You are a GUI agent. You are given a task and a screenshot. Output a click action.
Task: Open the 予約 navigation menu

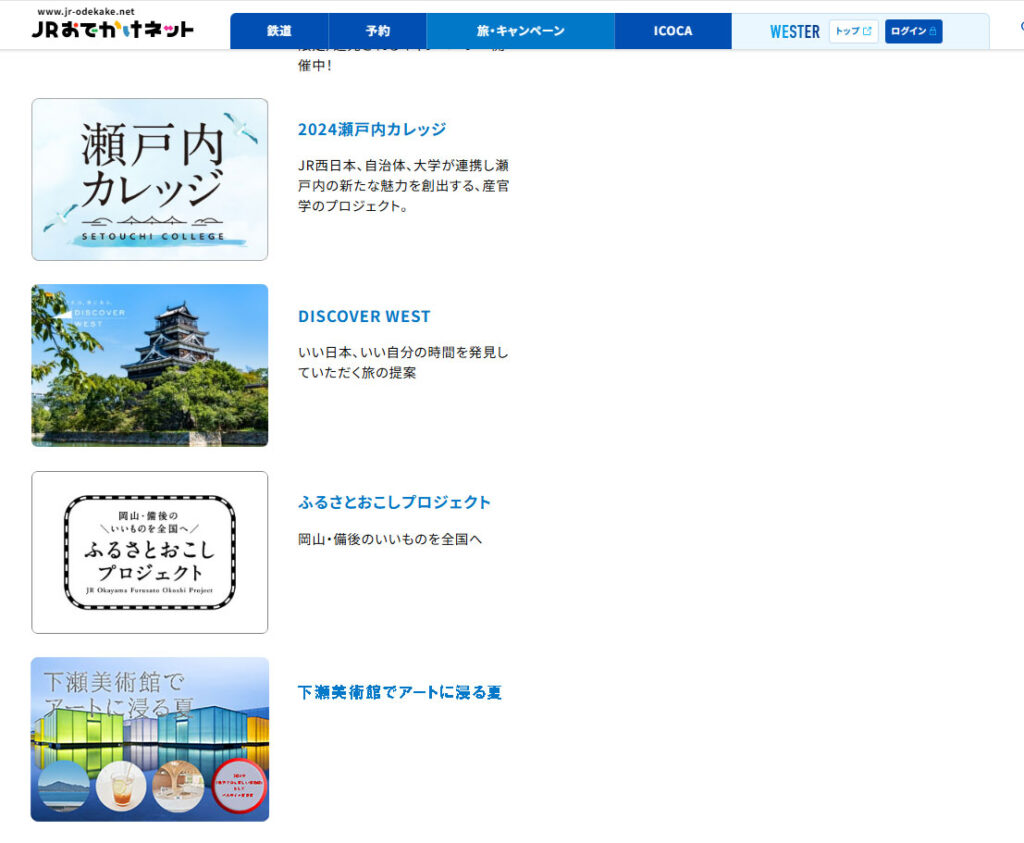point(377,31)
